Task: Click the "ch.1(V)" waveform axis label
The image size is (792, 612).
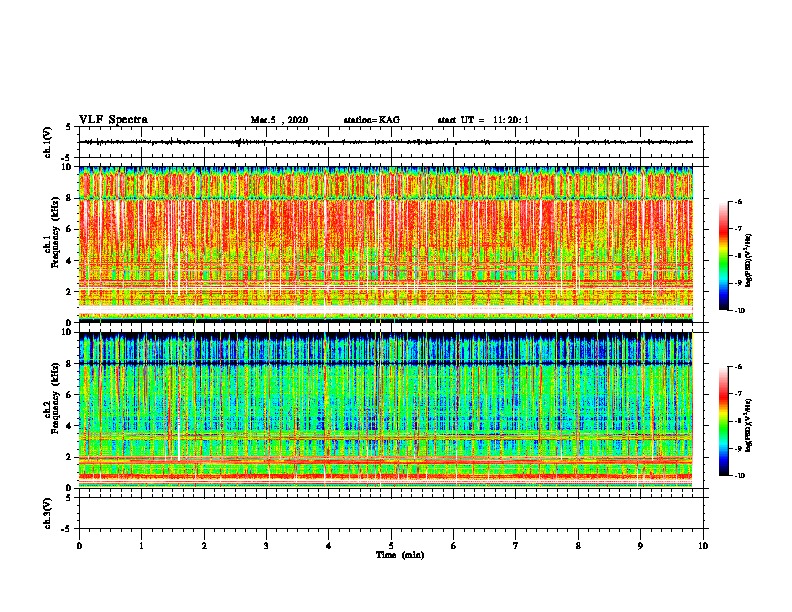Action: click(x=47, y=142)
